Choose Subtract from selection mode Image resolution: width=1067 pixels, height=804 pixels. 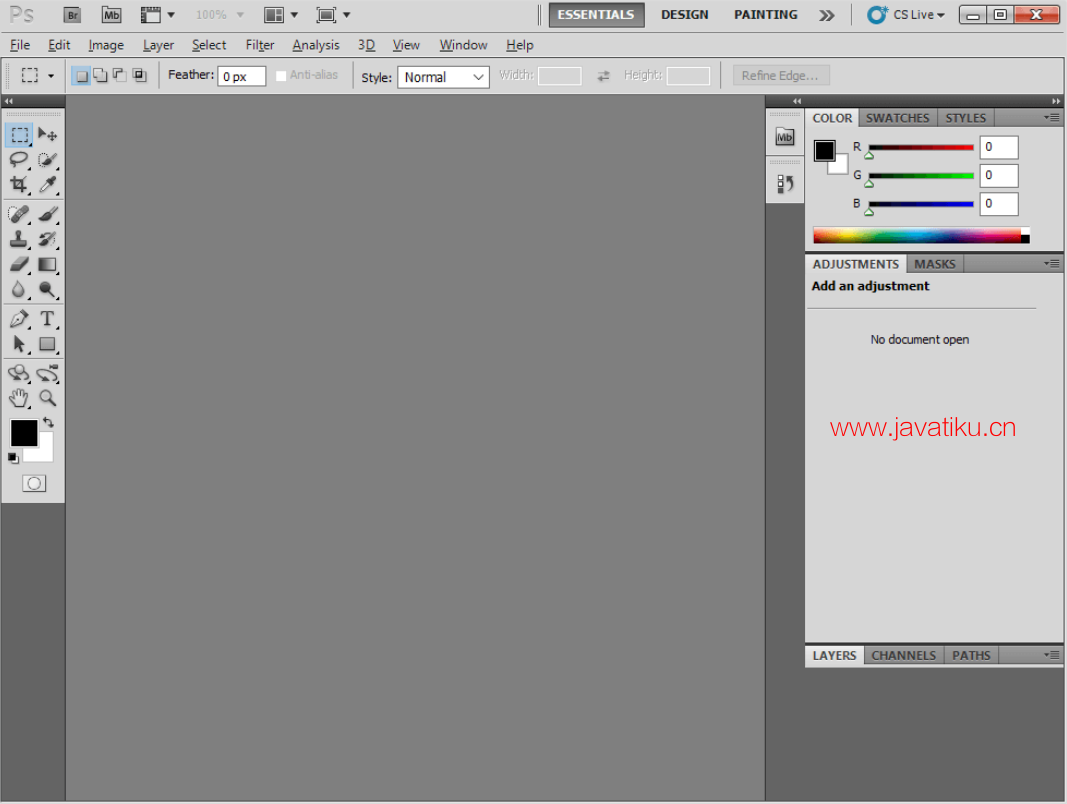coord(119,76)
